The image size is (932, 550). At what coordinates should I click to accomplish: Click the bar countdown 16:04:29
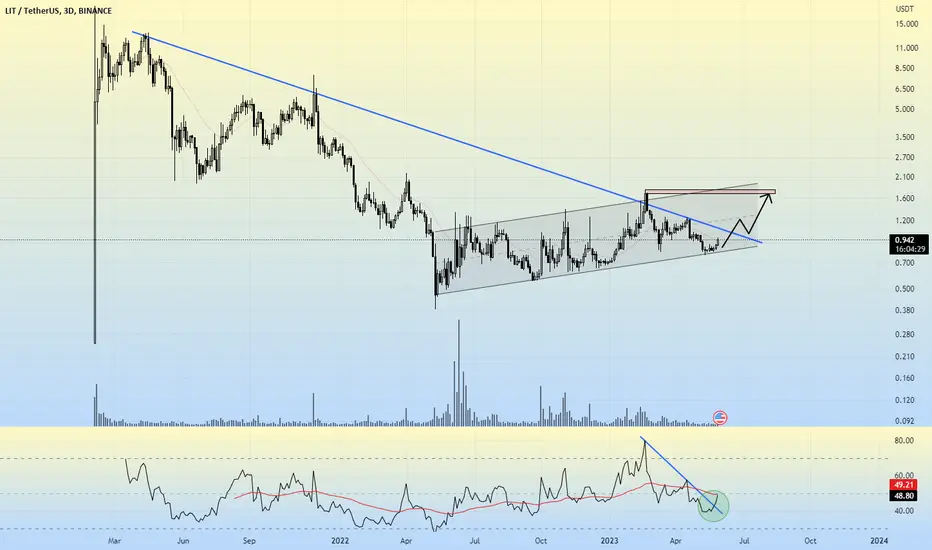pyautogui.click(x=908, y=250)
